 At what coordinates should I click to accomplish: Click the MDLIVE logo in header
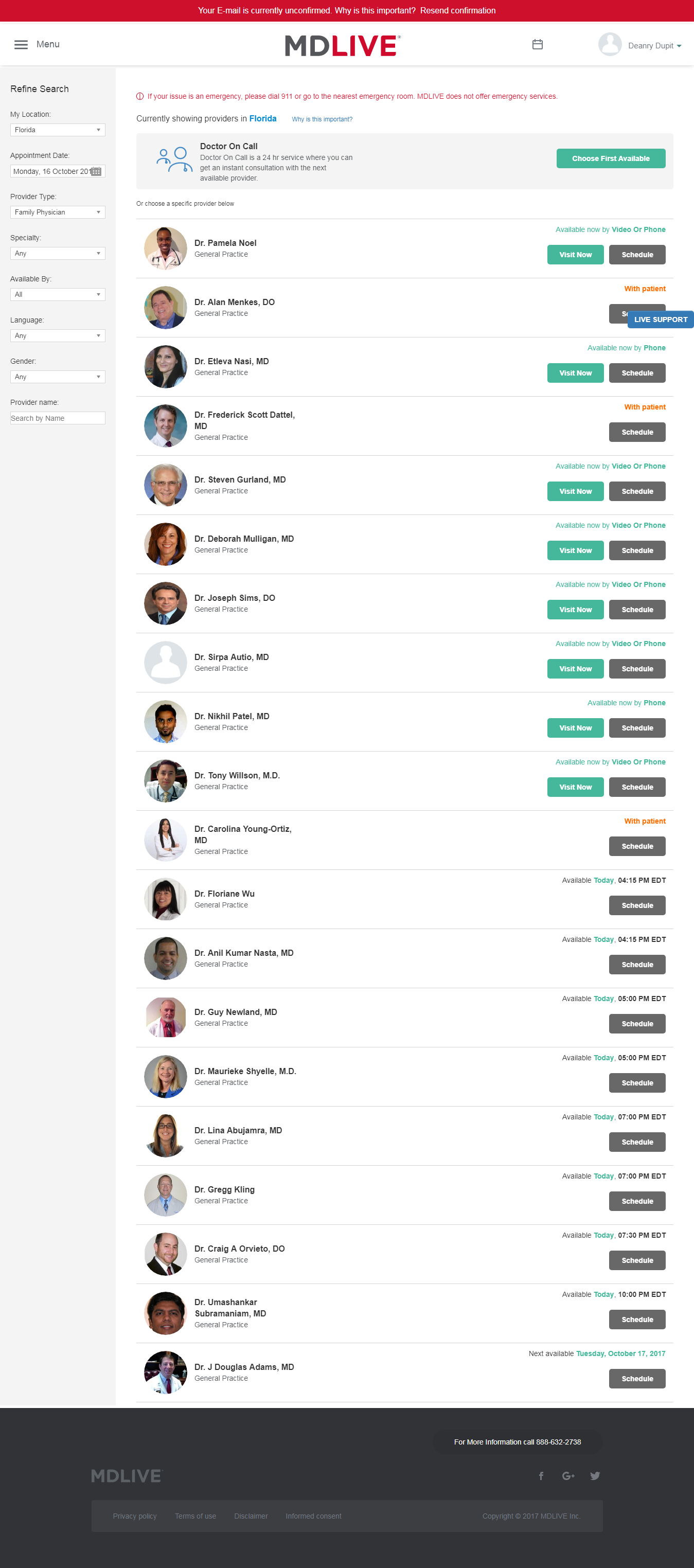(x=343, y=46)
